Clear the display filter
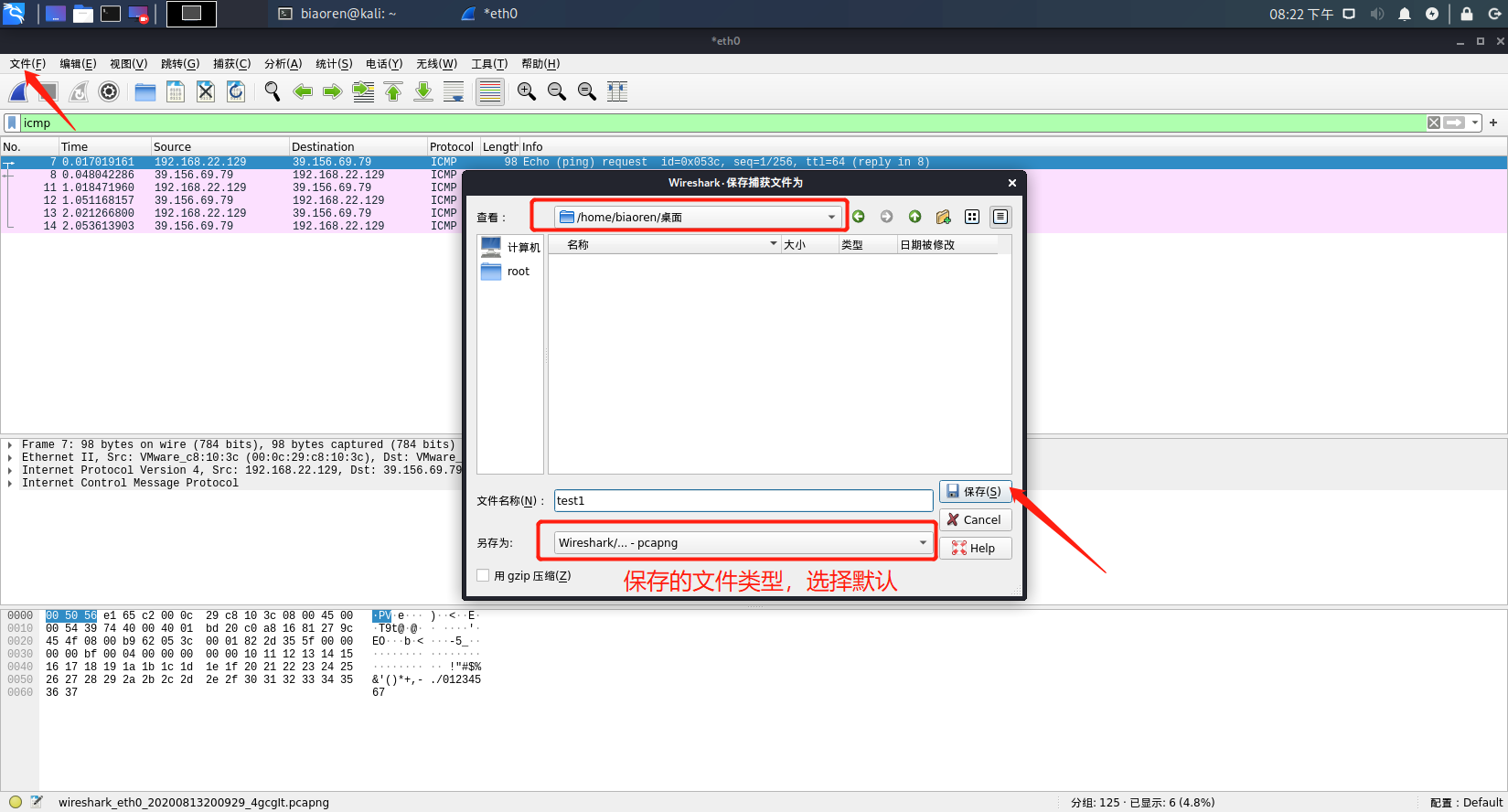This screenshot has width=1508, height=812. (x=1434, y=123)
